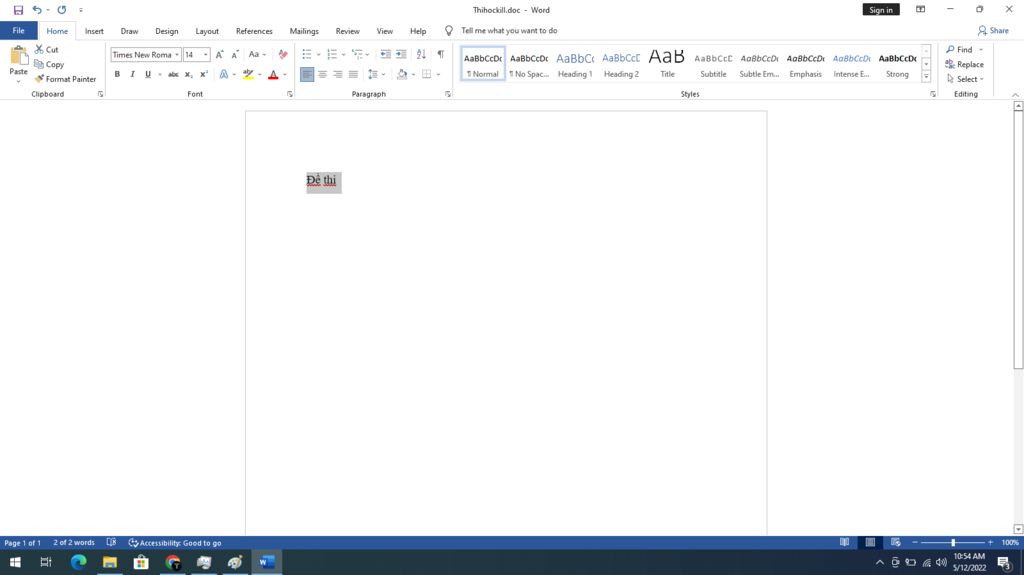Open Ribbon Display Options
This screenshot has width=1024, height=575.
point(920,10)
